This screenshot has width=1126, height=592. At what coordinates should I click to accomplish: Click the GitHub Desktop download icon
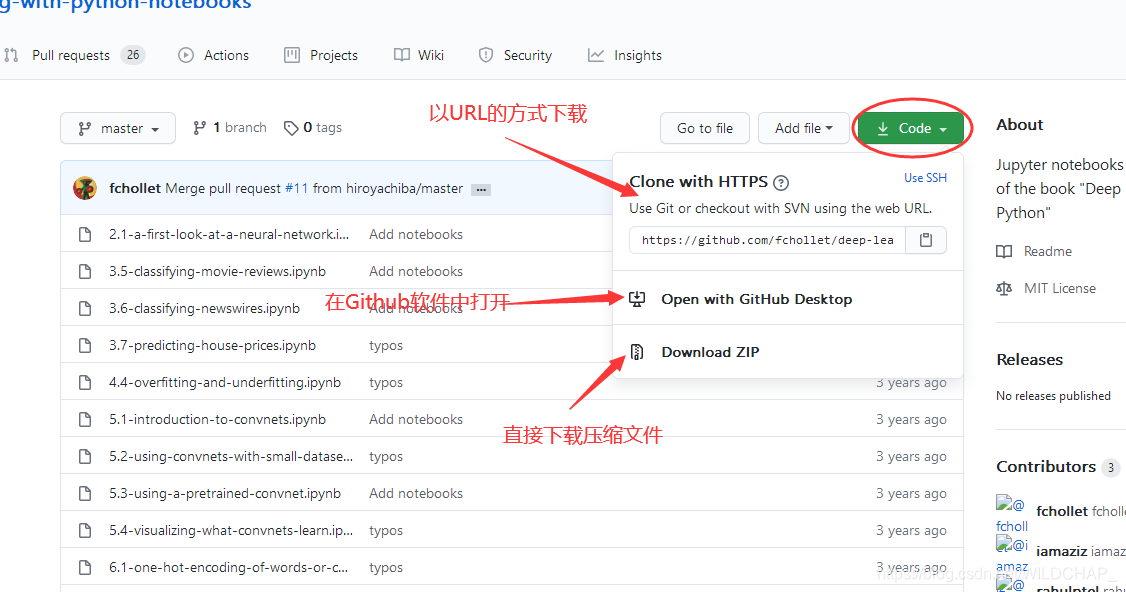pos(637,299)
